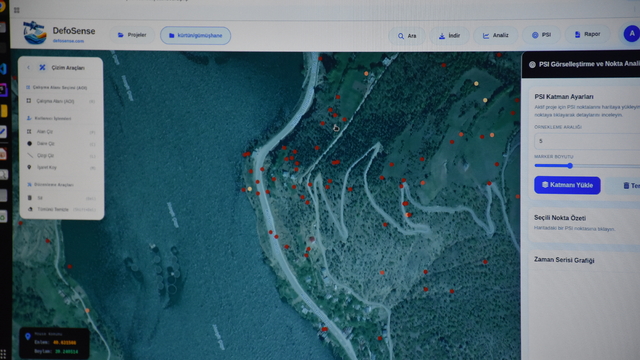Image resolution: width=640 pixels, height=360 pixels.
Task: Click the folder icon in Projeler
Action: tap(120, 35)
